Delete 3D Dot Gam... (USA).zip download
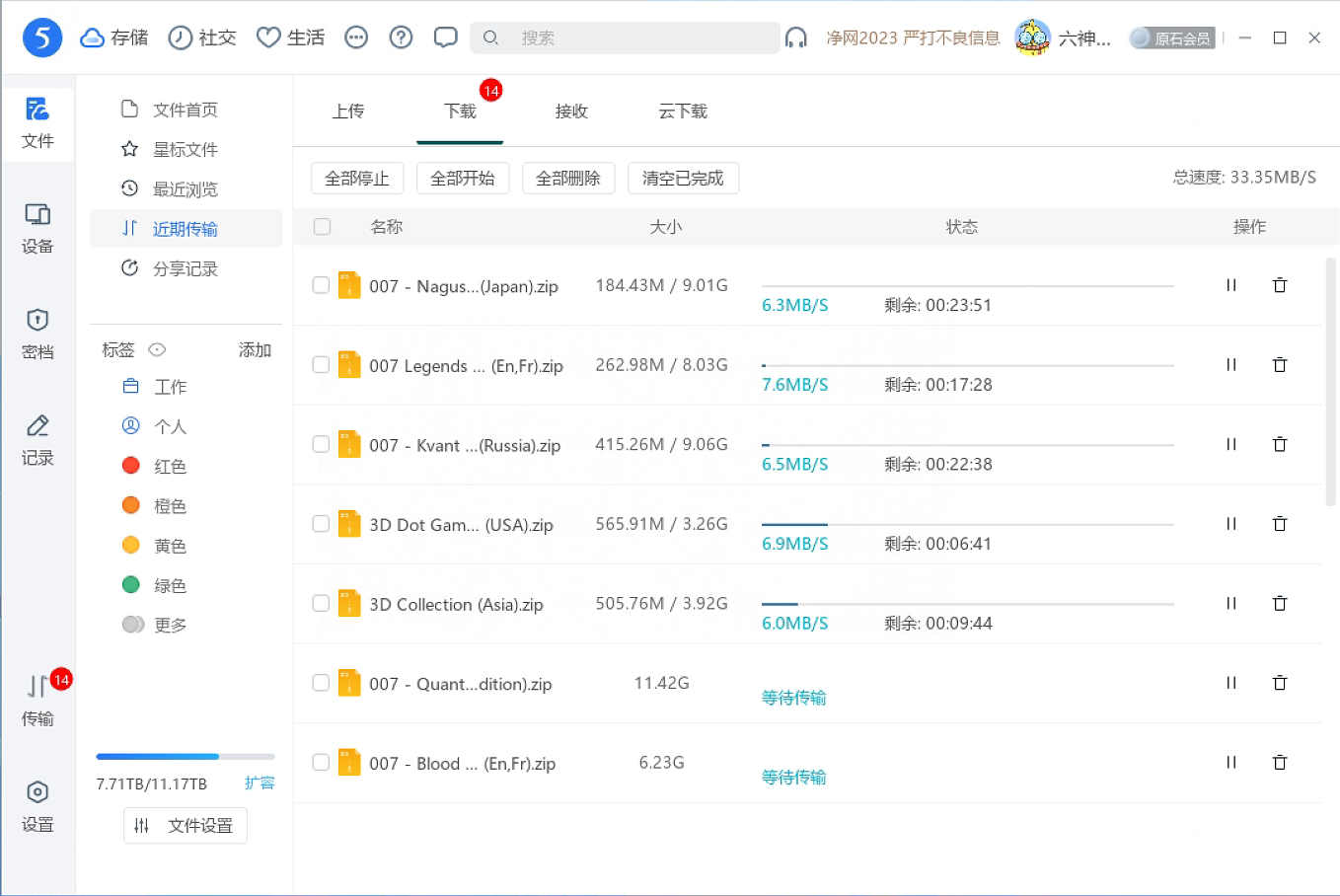Viewport: 1340px width, 896px height. tap(1280, 524)
